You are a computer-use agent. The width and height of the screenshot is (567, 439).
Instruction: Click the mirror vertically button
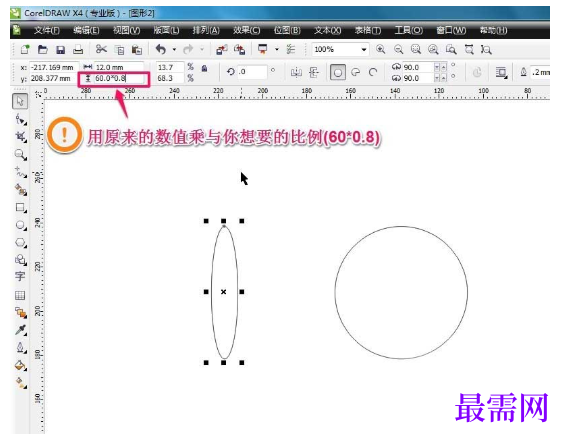coord(314,72)
